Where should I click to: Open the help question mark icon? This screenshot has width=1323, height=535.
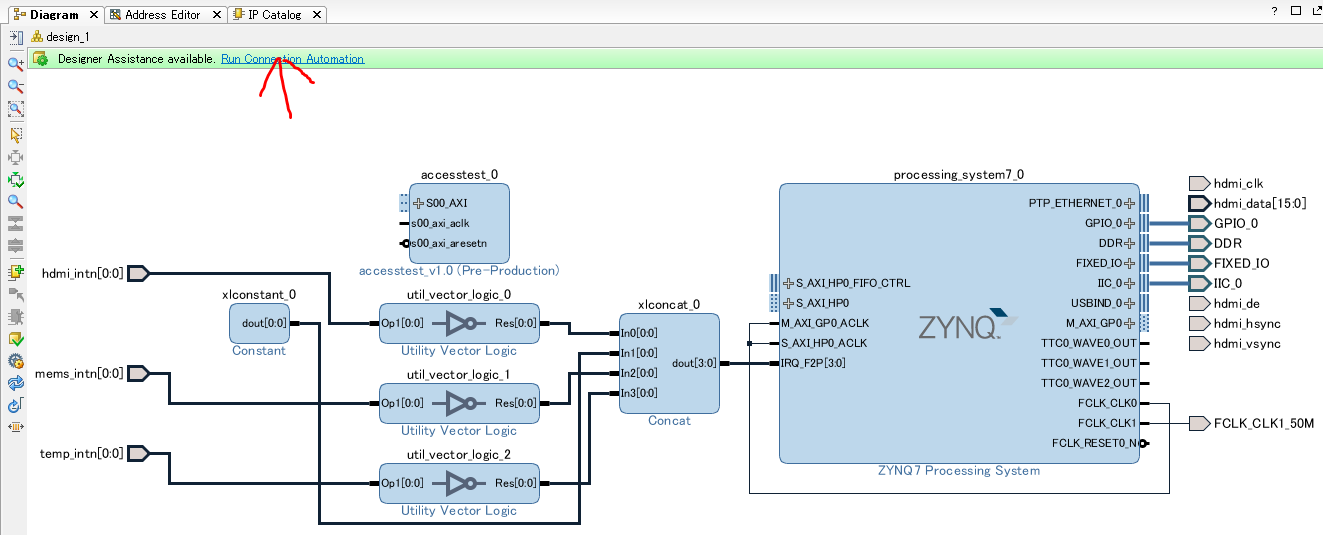pyautogui.click(x=1274, y=10)
